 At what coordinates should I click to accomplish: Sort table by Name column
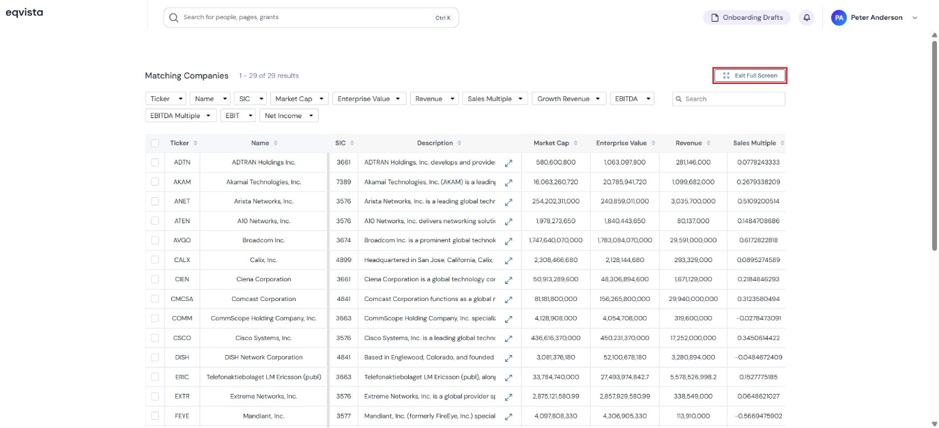(275, 143)
